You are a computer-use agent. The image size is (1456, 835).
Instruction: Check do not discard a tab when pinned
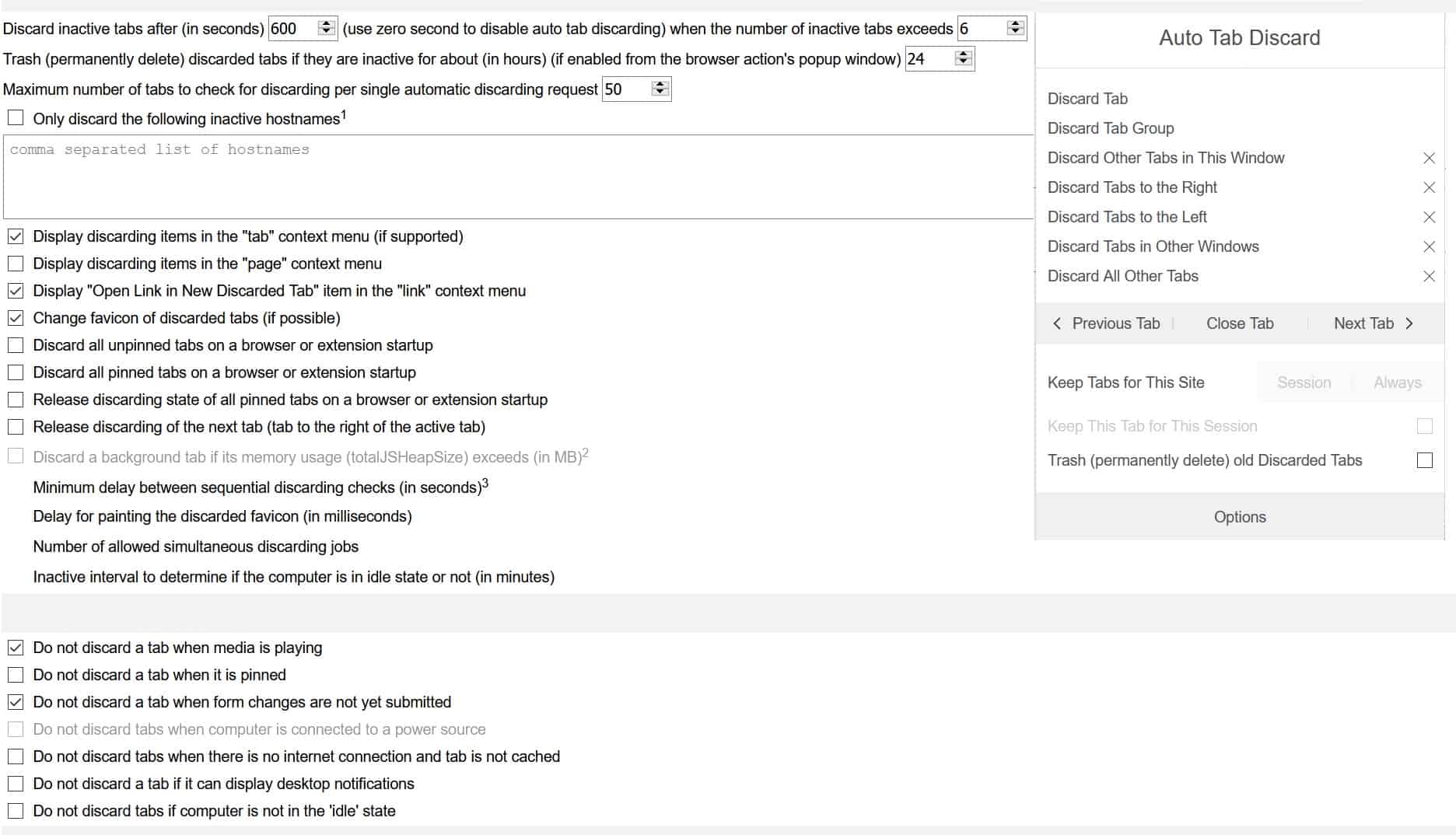pyautogui.click(x=16, y=675)
